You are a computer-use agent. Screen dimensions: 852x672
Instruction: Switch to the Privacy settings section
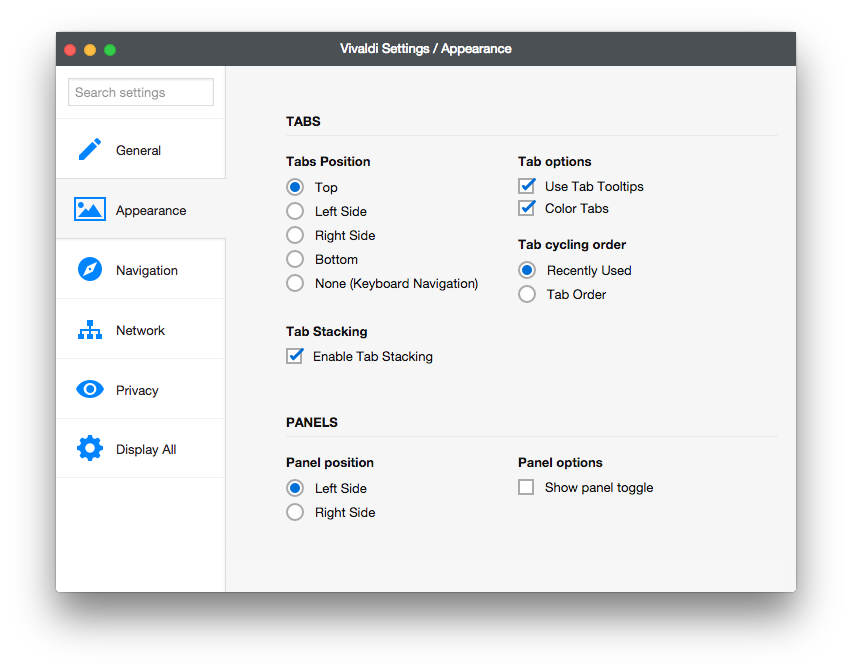(x=137, y=390)
